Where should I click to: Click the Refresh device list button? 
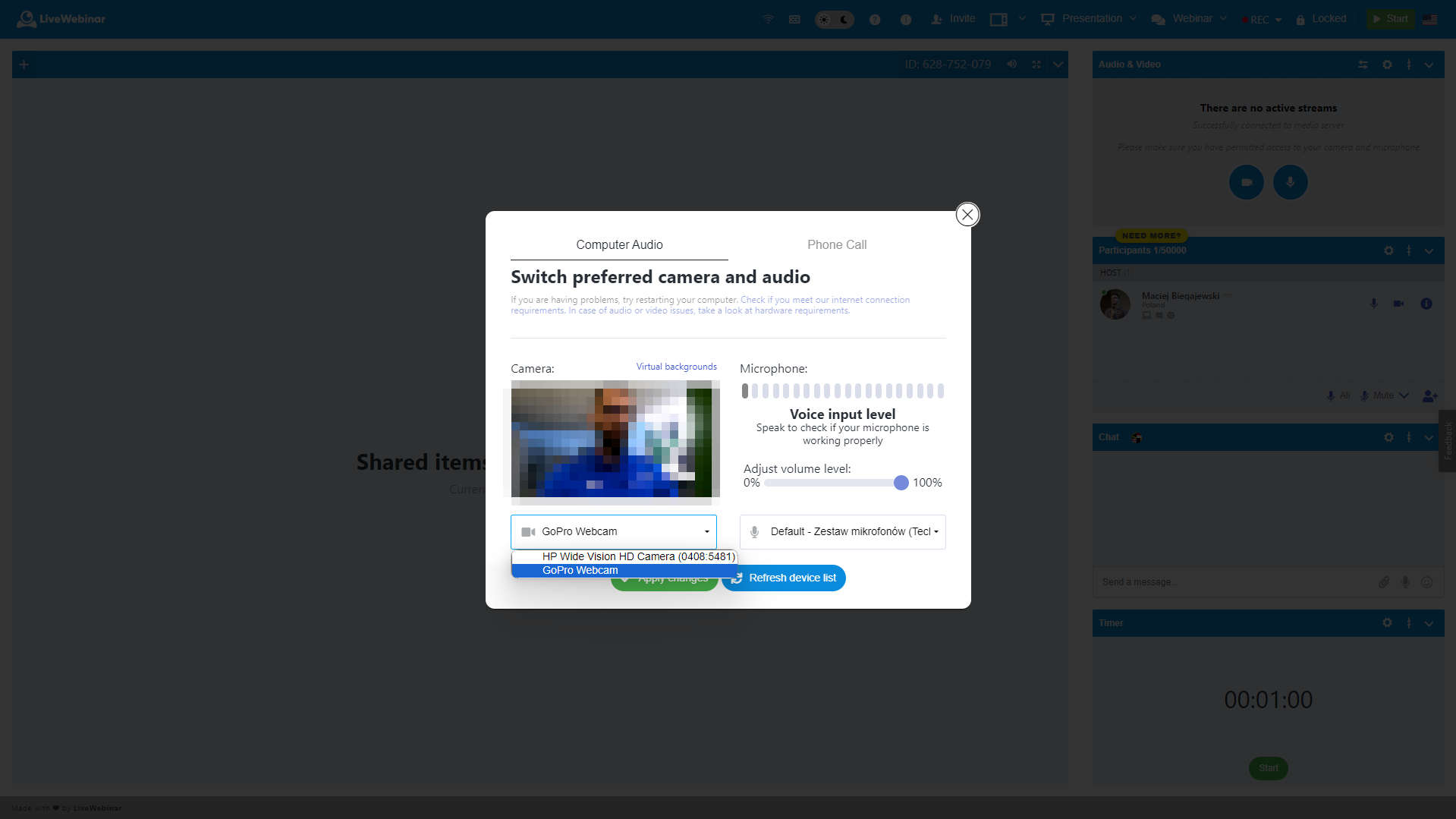click(784, 578)
